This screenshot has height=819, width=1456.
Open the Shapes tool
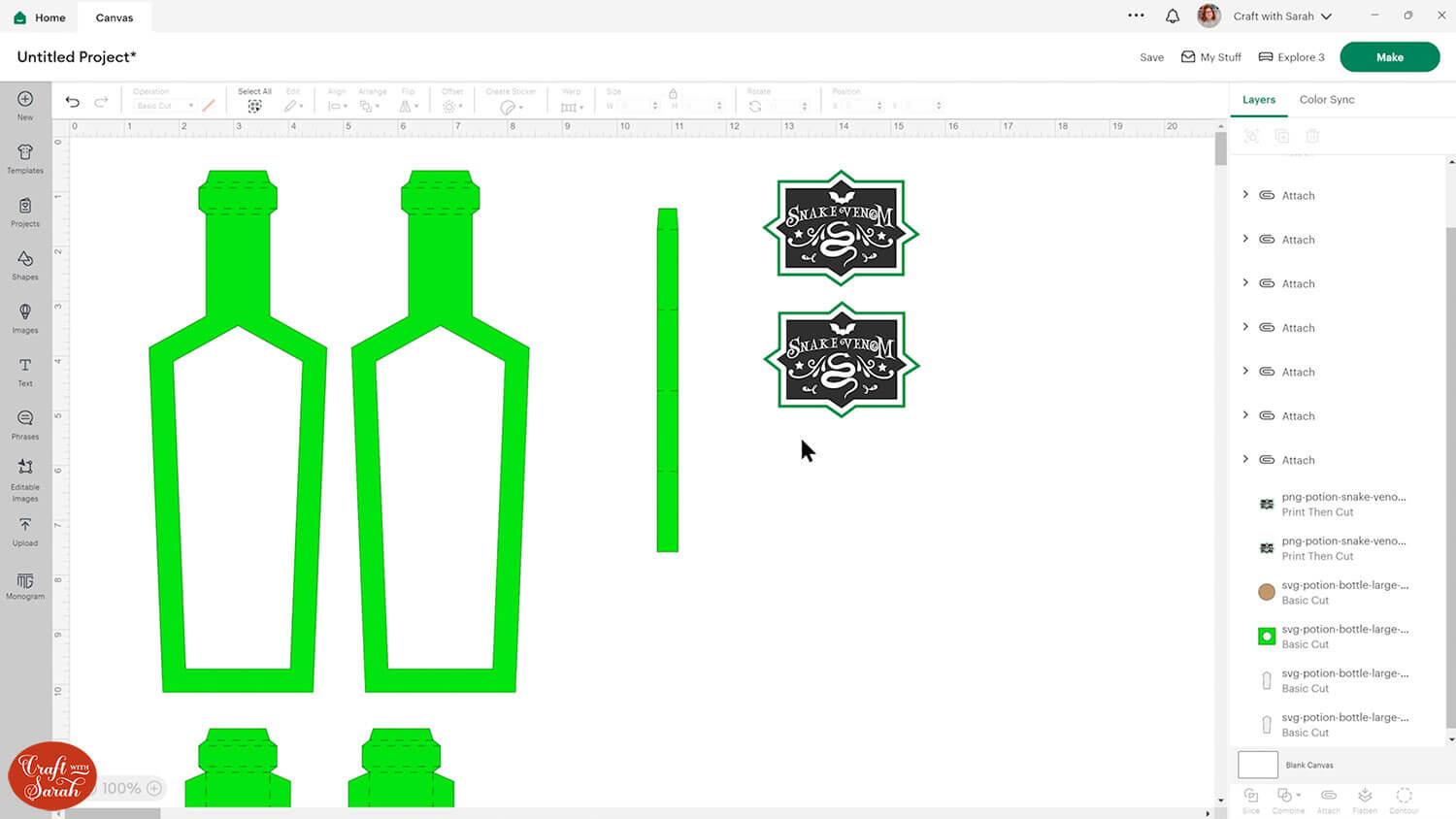25,264
